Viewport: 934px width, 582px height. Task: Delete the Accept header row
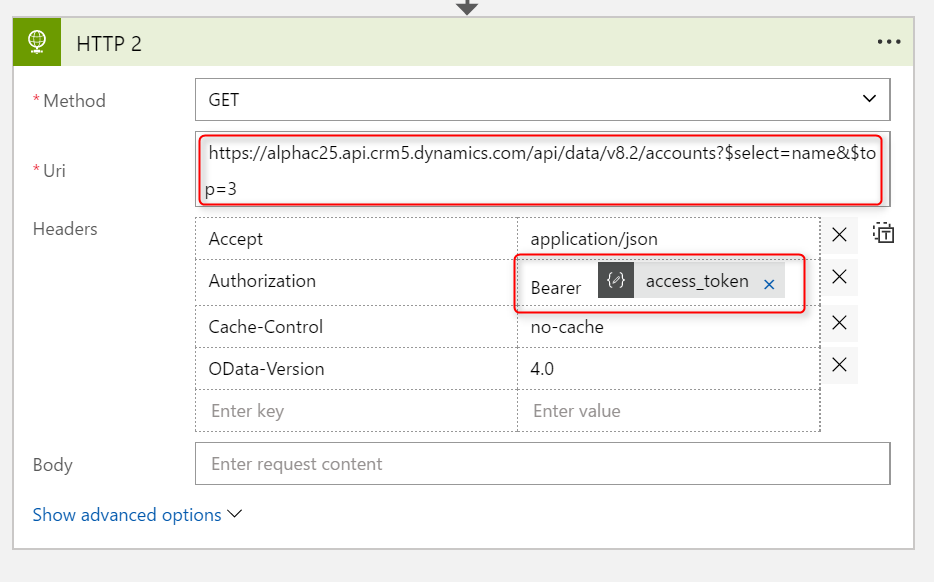coord(840,235)
